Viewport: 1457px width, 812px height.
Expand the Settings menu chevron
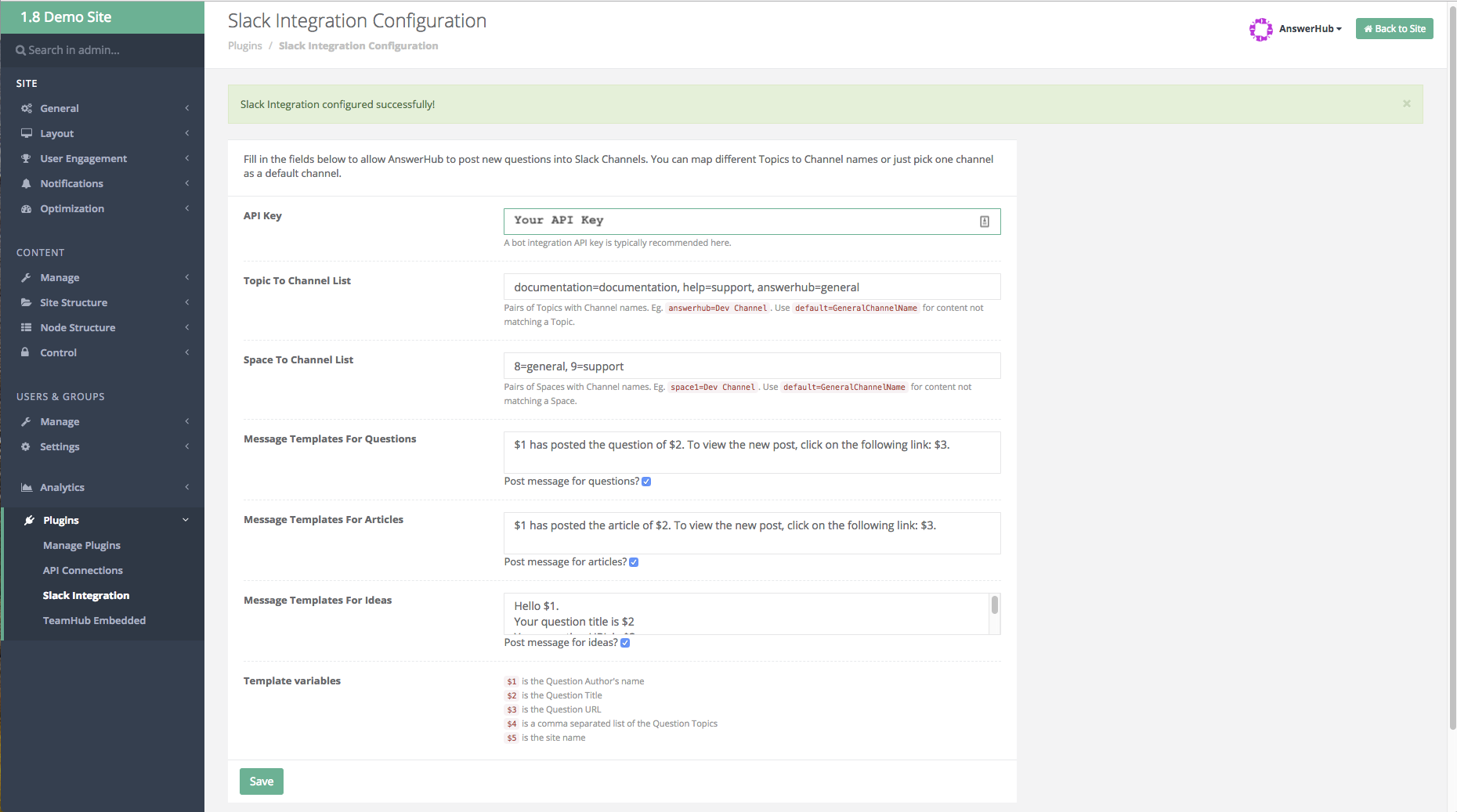click(187, 446)
